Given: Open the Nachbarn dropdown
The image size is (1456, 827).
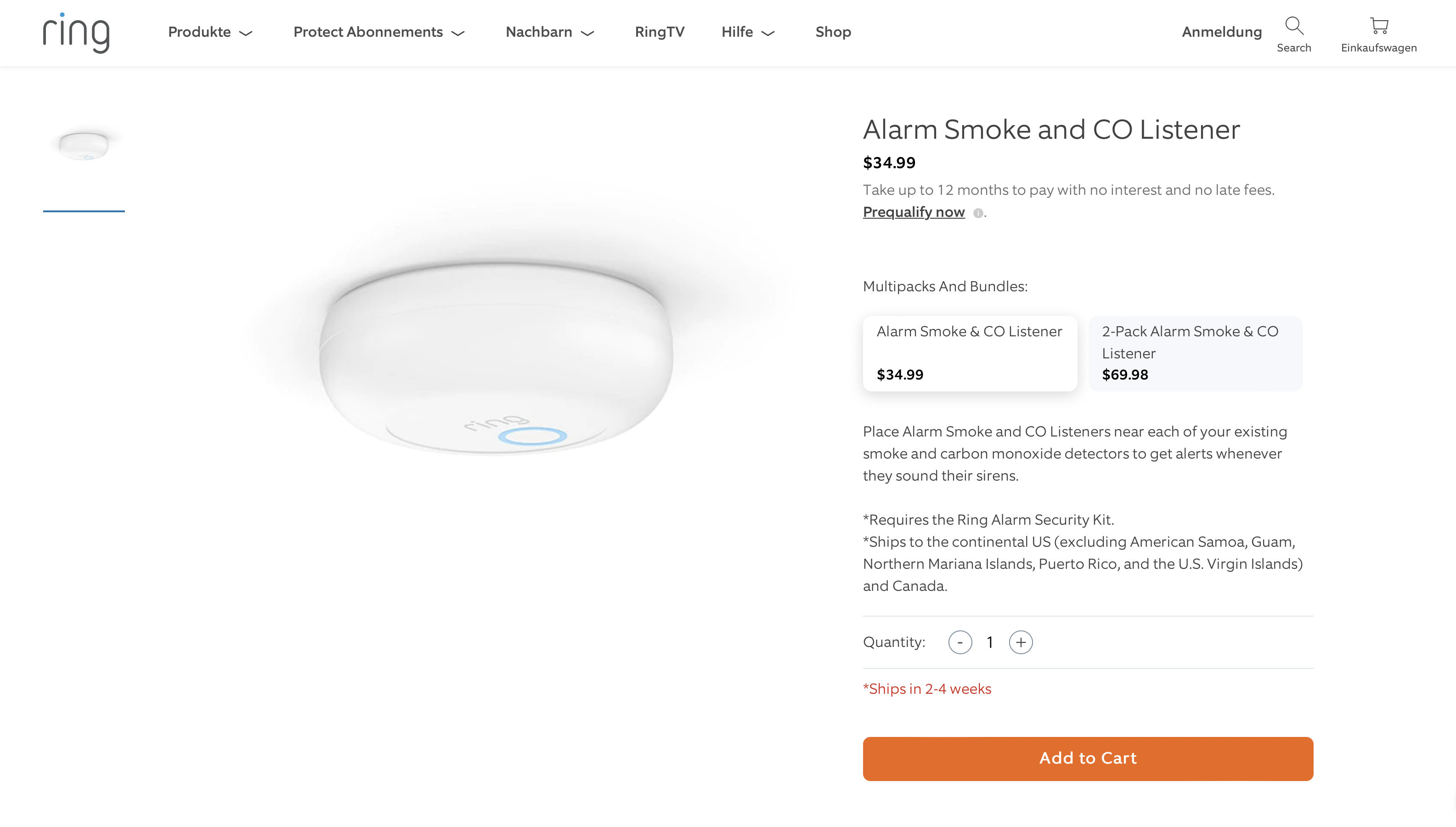Looking at the screenshot, I should click(x=549, y=32).
